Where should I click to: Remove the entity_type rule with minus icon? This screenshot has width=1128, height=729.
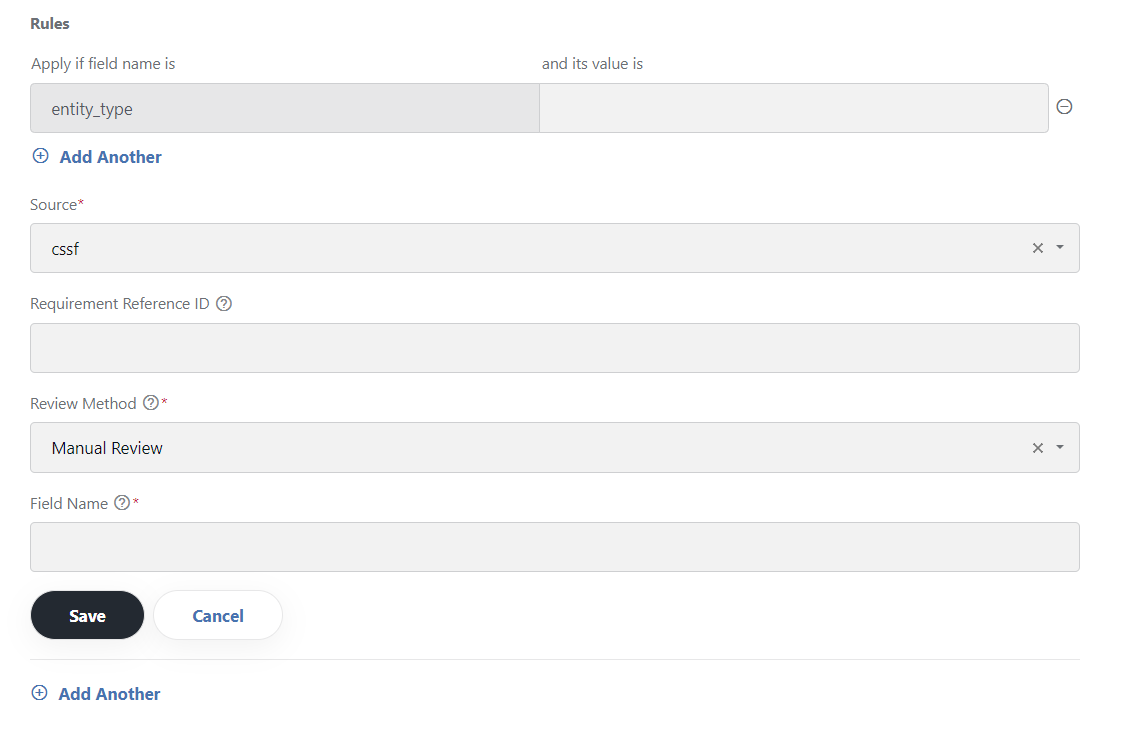[x=1064, y=107]
